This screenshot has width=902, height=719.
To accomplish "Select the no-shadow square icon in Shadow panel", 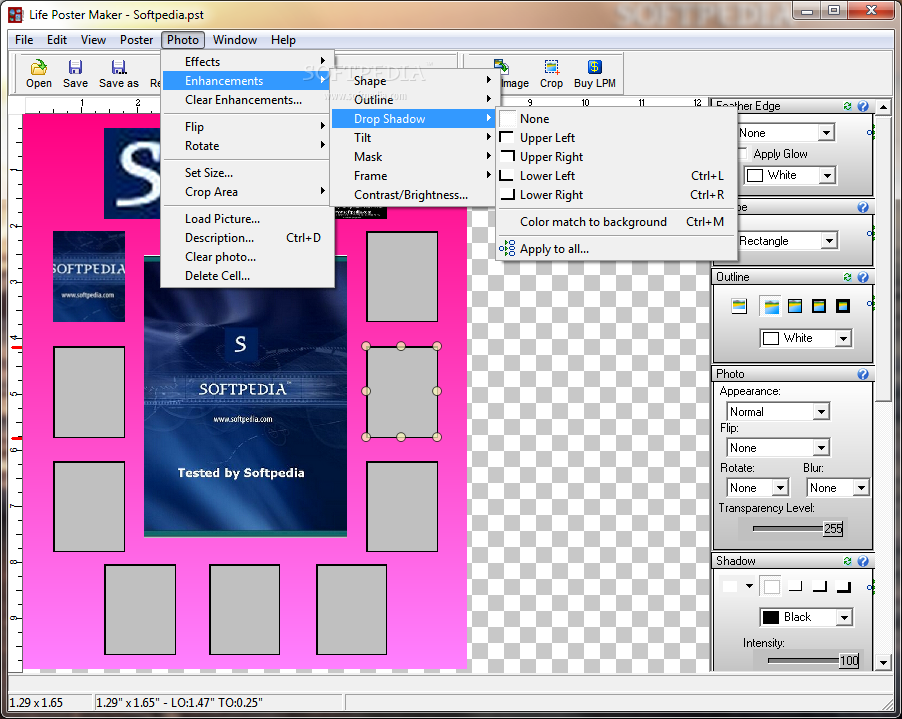I will click(x=771, y=587).
